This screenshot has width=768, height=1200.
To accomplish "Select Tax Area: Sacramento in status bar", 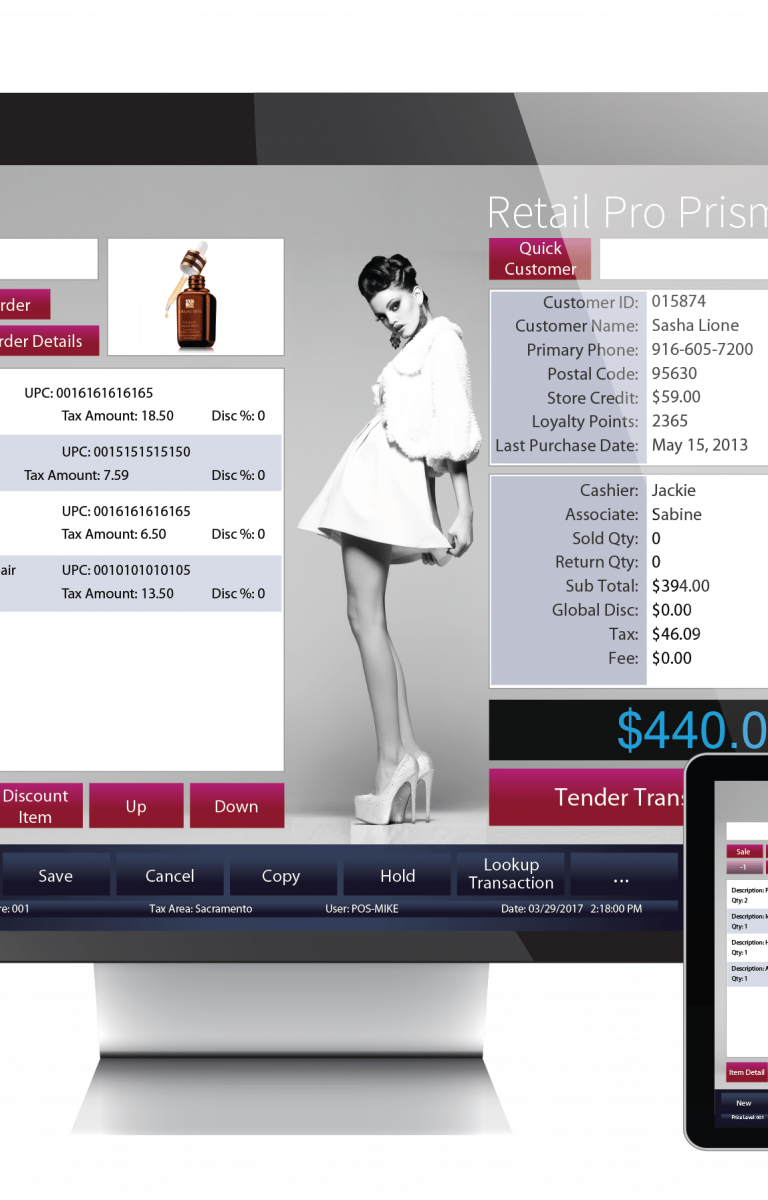I will (201, 909).
